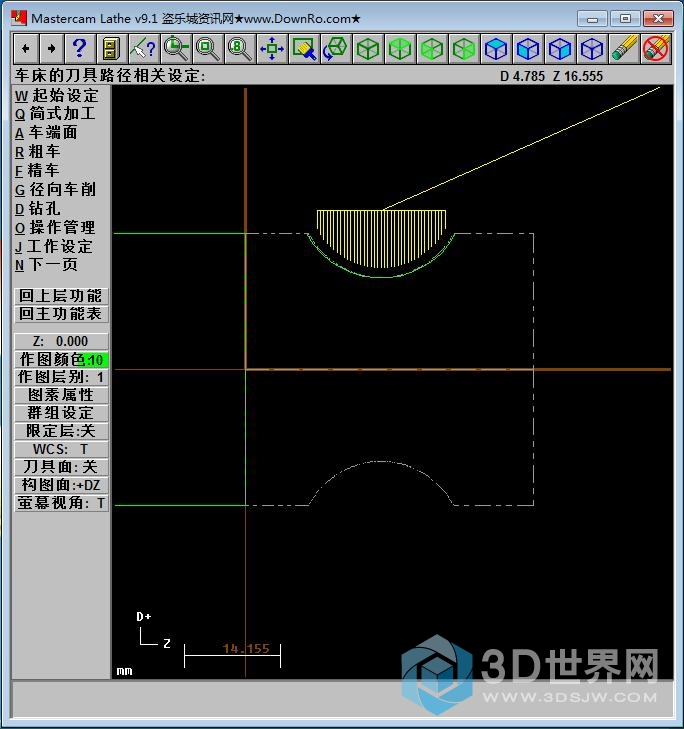This screenshot has height=729, width=684.
Task: Open O 操作管理 operations manager
Action: point(55,227)
